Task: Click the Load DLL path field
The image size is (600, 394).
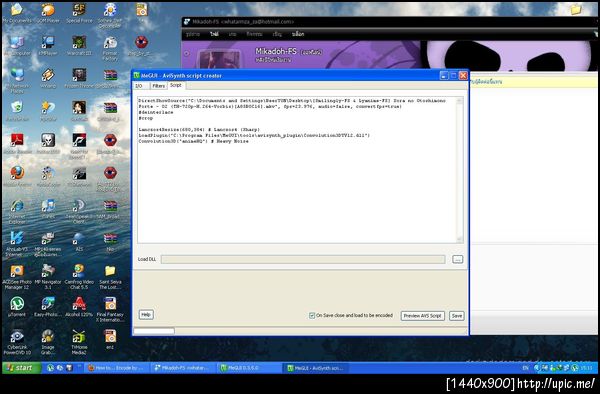Action: click(303, 260)
